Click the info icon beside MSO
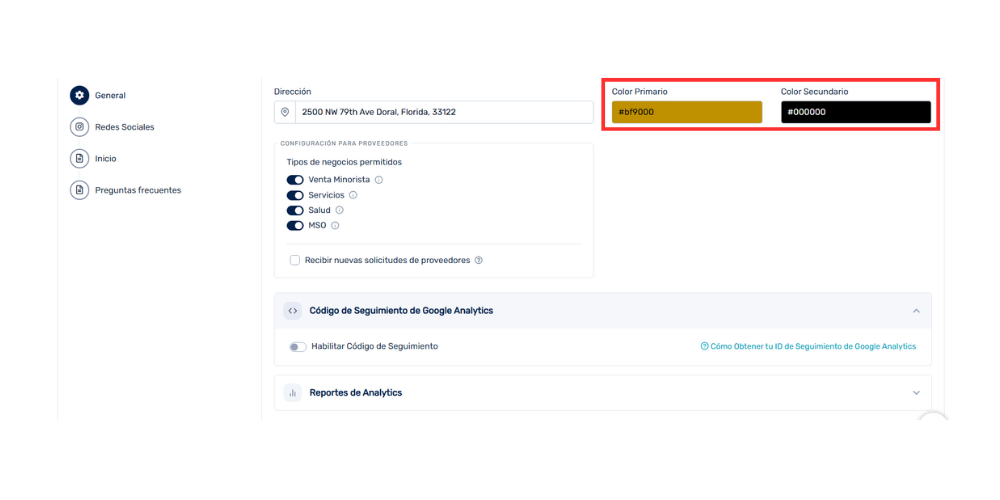 (335, 225)
